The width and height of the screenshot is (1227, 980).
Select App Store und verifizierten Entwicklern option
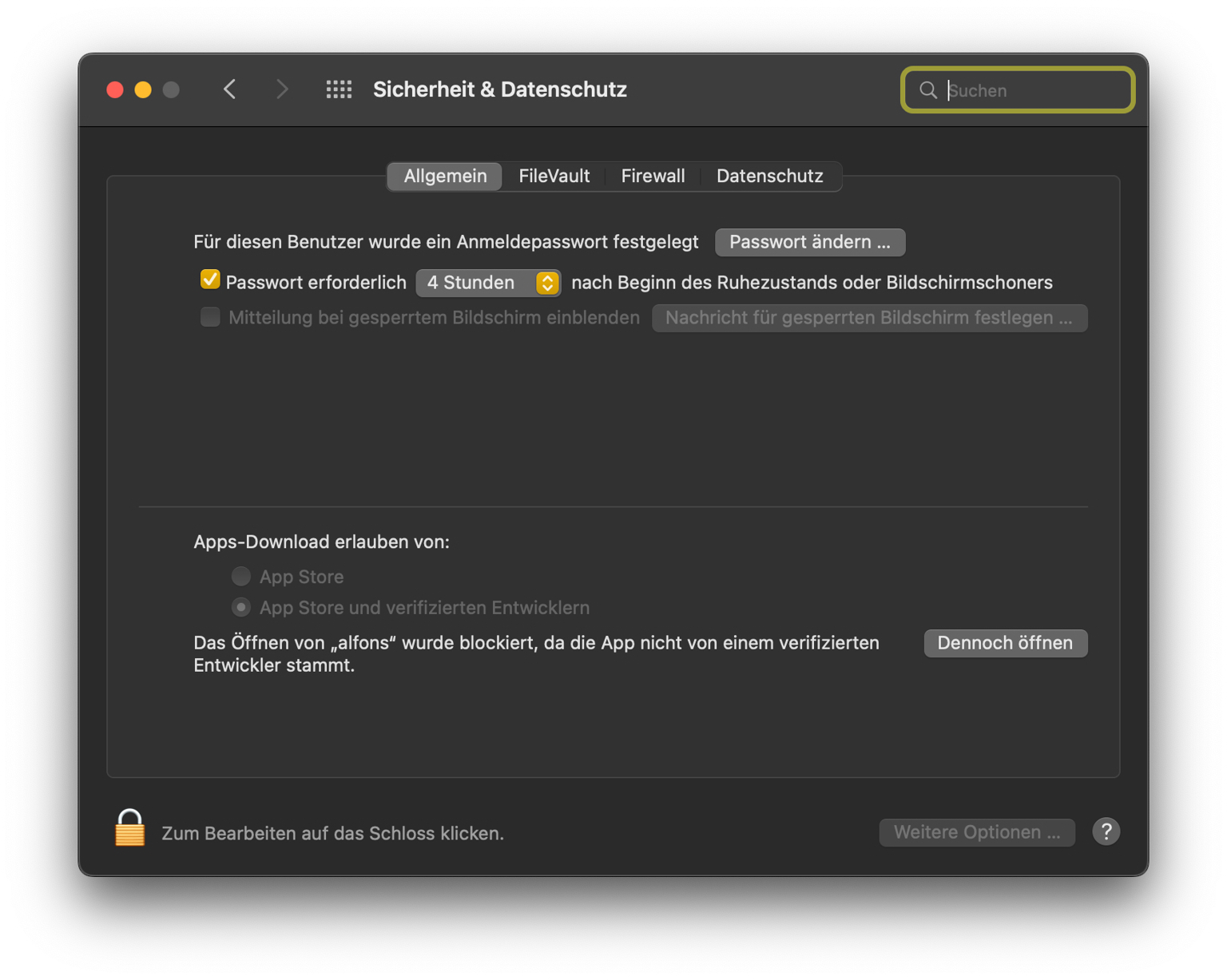coord(240,608)
